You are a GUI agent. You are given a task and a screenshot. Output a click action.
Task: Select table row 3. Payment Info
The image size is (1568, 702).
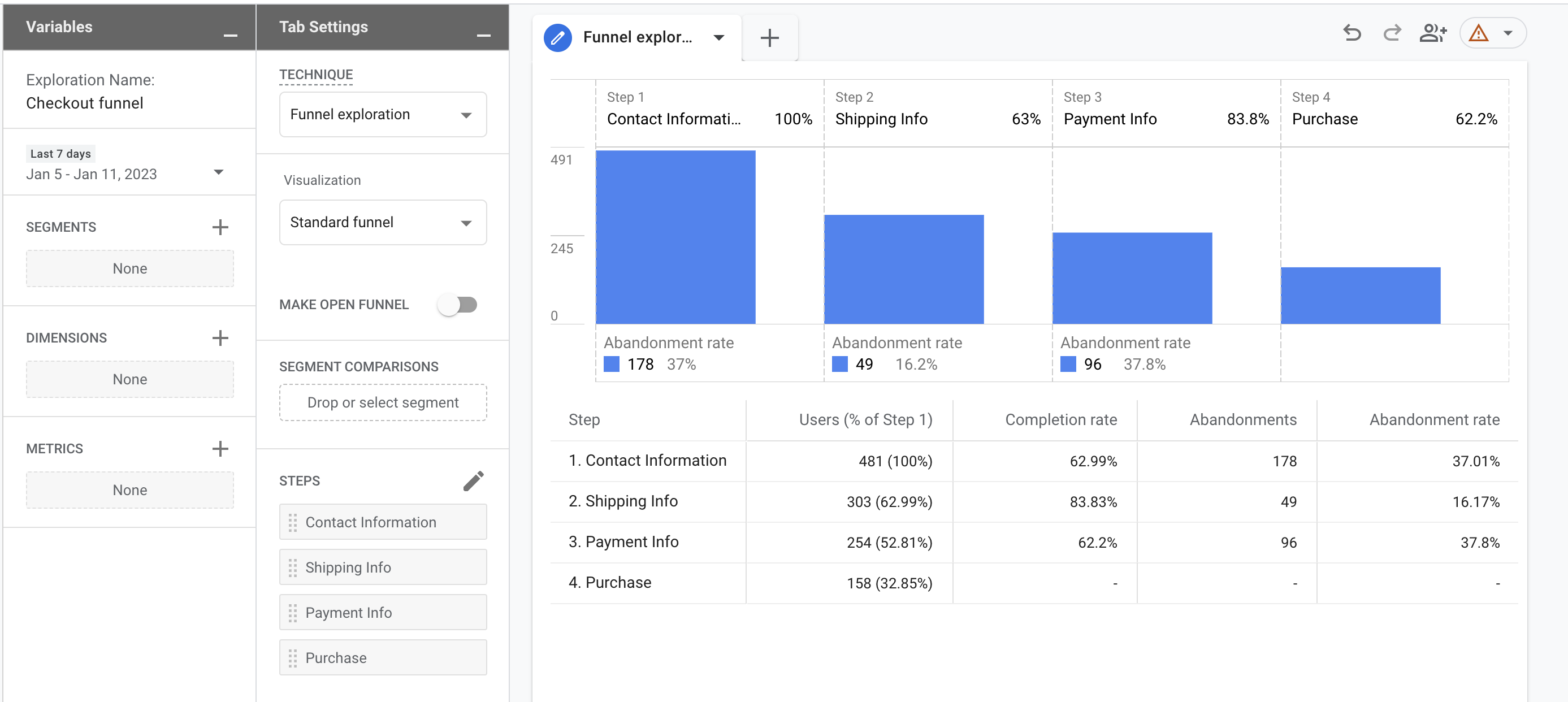pos(1034,543)
